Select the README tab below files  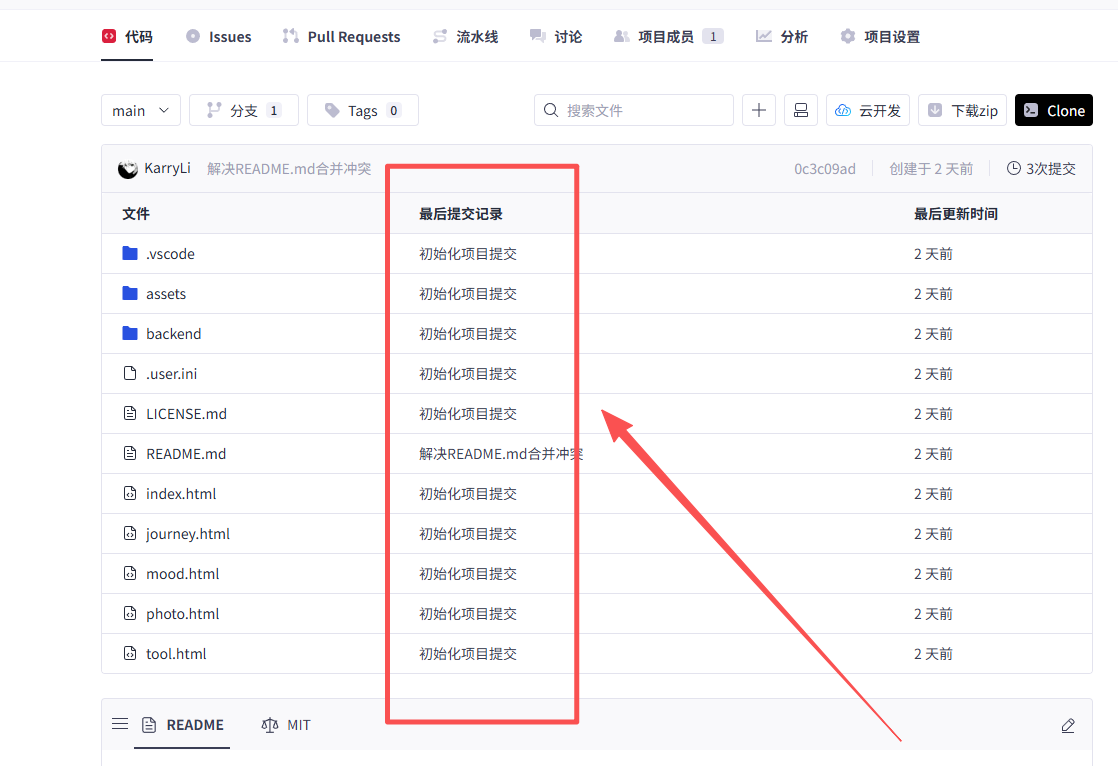(183, 725)
